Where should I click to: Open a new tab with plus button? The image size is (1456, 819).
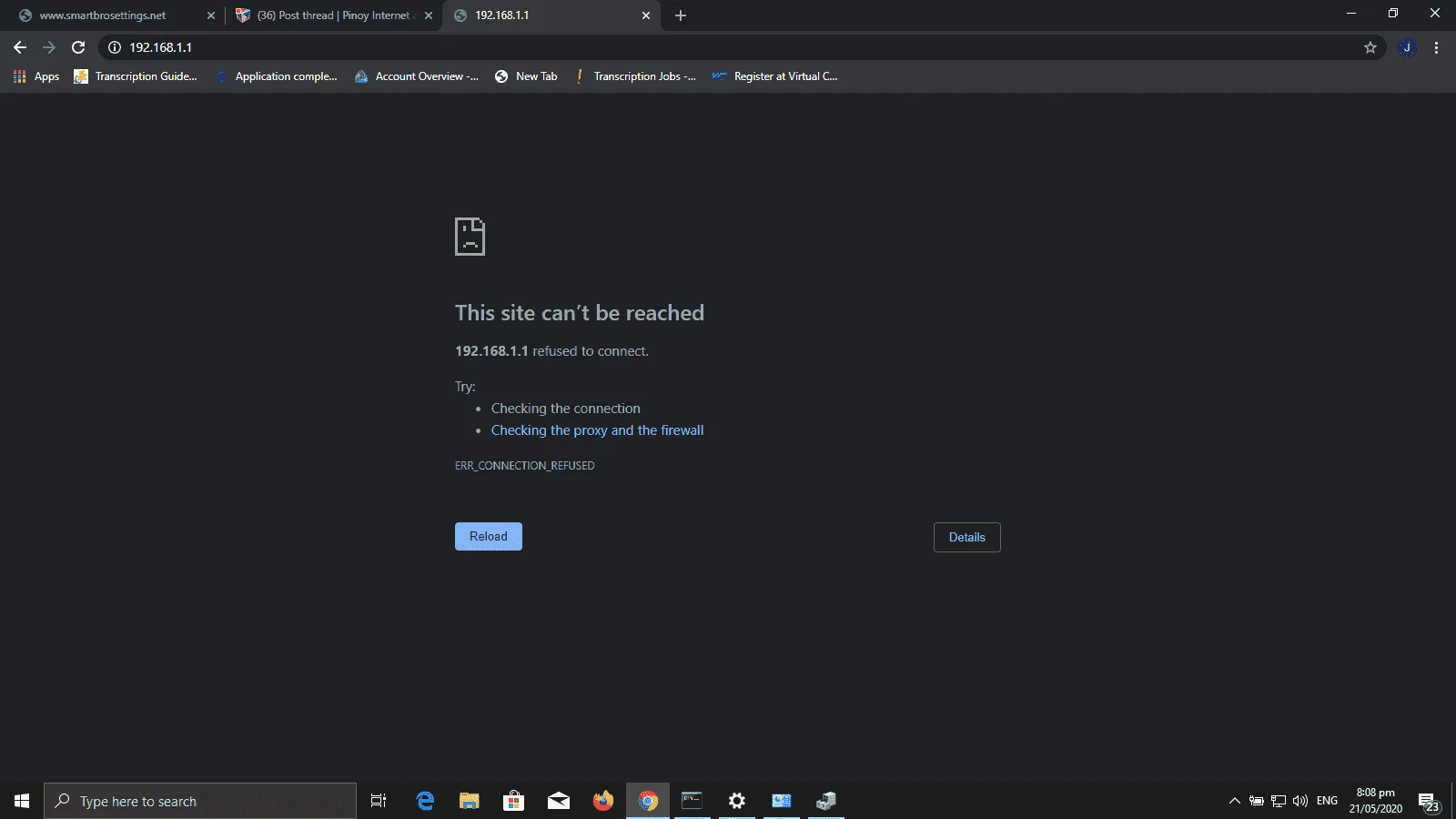point(681,15)
